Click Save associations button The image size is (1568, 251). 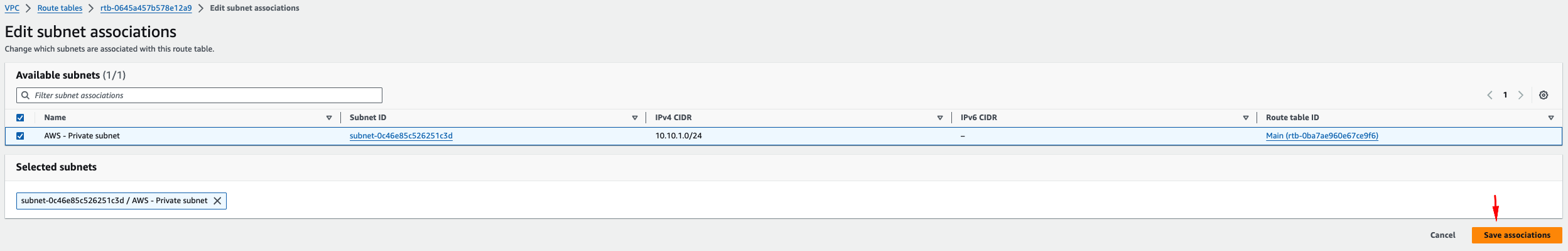point(1517,235)
